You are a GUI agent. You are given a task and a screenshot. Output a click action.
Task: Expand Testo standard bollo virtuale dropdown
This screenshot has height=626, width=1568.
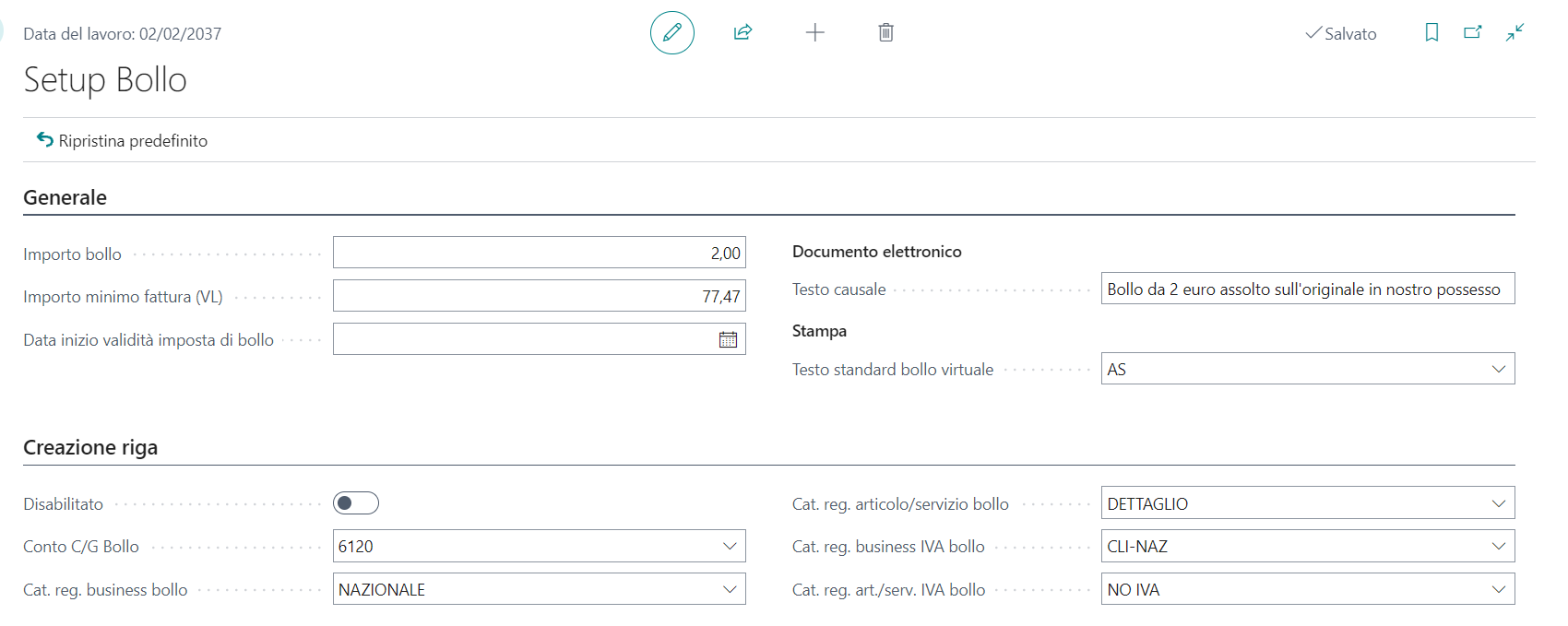(1499, 369)
